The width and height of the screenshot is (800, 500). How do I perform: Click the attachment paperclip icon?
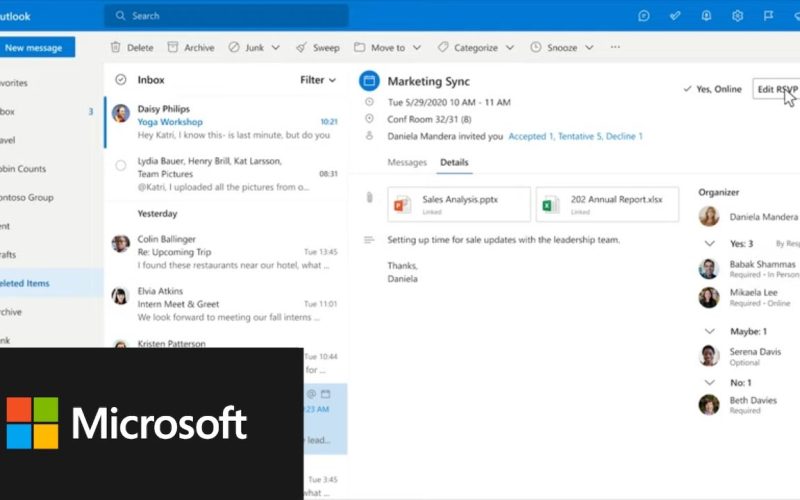(x=369, y=197)
